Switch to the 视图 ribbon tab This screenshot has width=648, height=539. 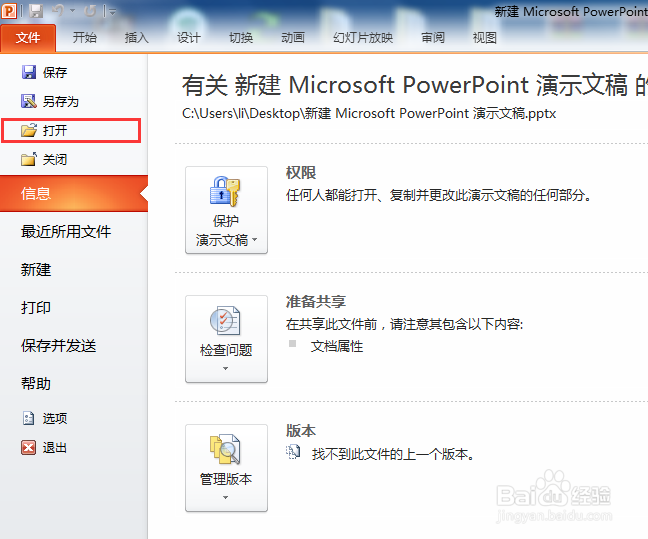pyautogui.click(x=485, y=38)
